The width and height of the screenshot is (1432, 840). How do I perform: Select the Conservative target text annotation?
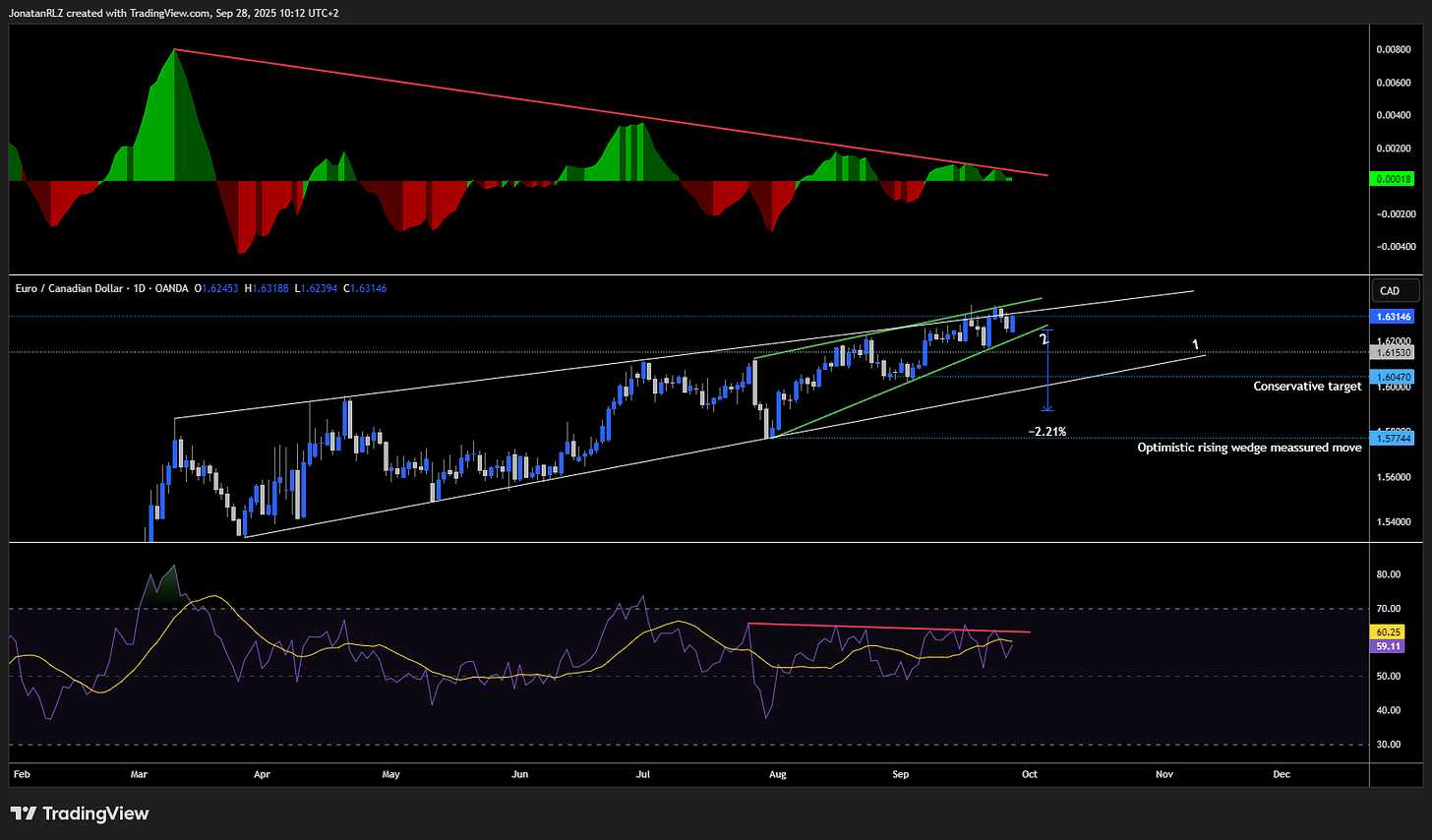pos(1307,387)
